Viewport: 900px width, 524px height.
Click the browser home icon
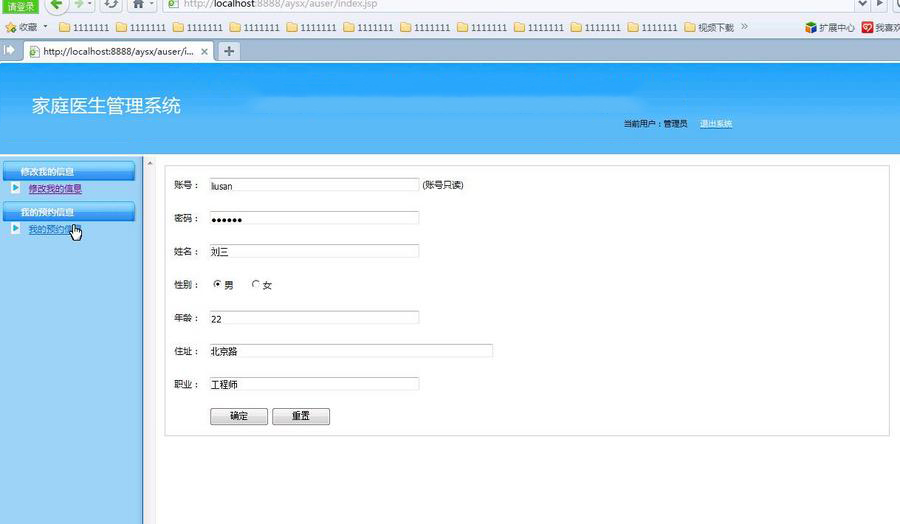coord(139,5)
